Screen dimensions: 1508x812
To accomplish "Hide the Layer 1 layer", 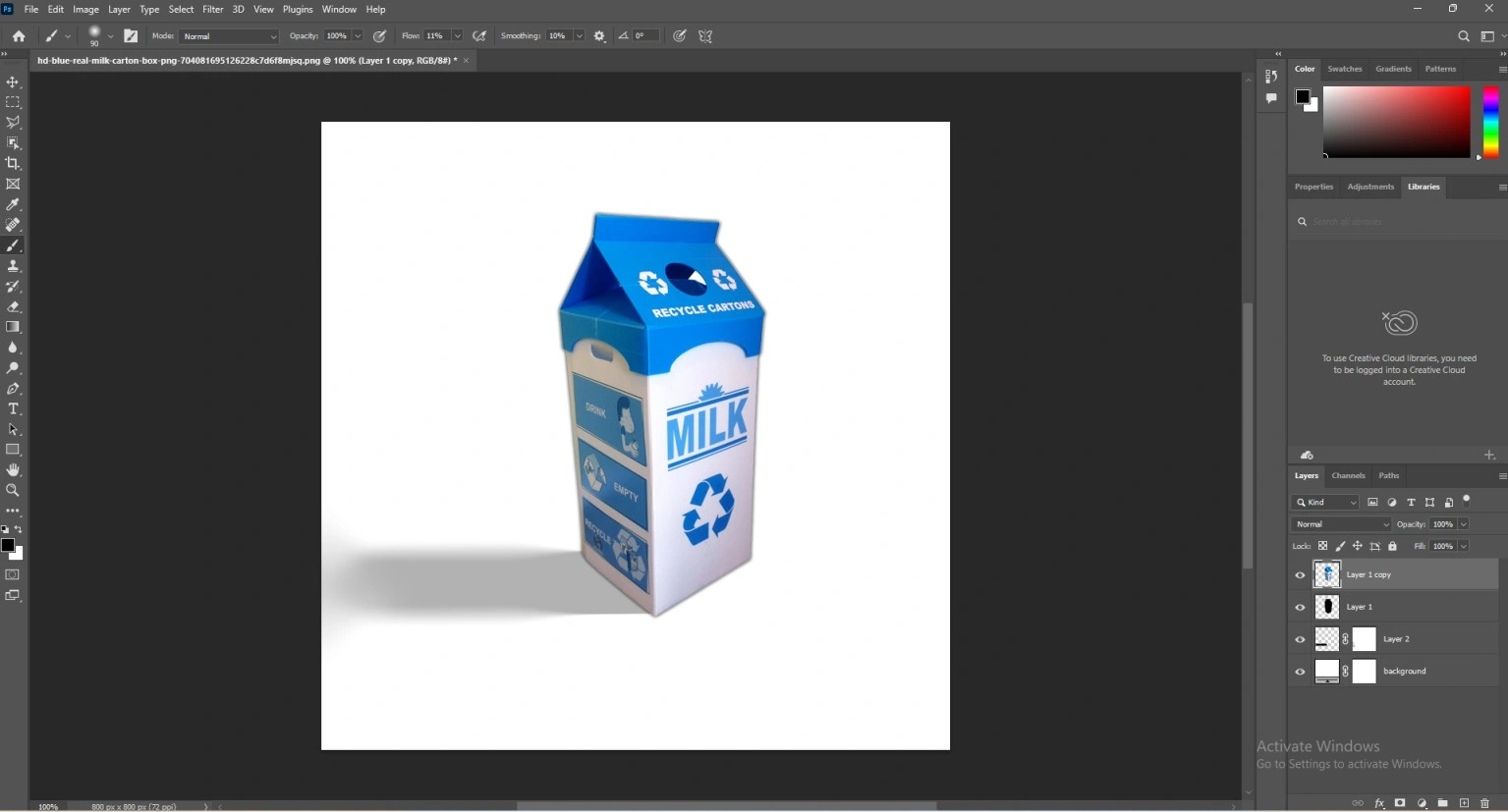I will tap(1300, 608).
